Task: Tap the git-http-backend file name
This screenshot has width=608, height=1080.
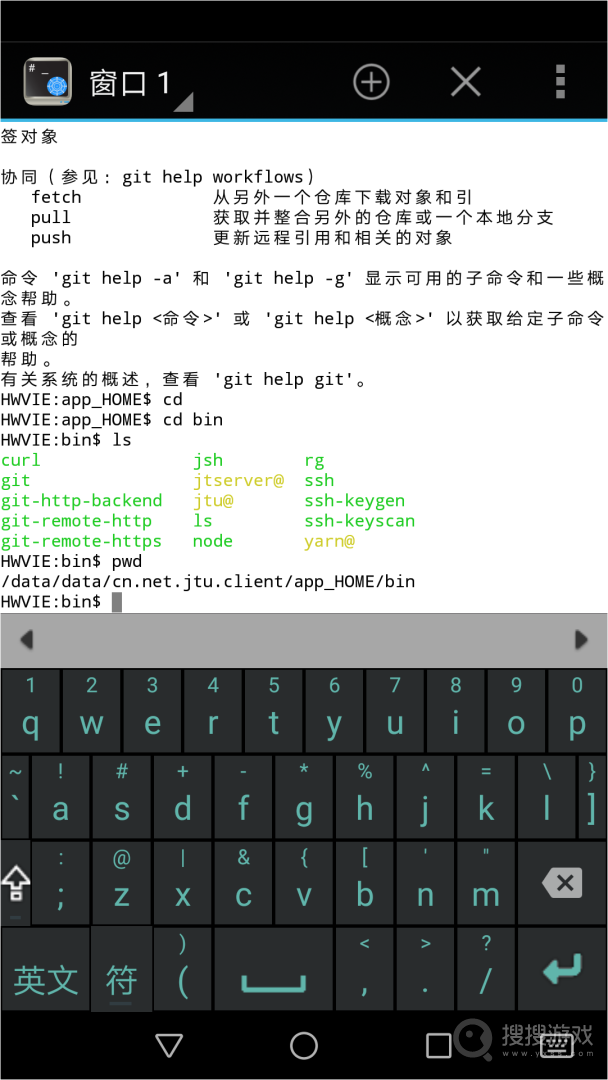Action: click(x=81, y=501)
